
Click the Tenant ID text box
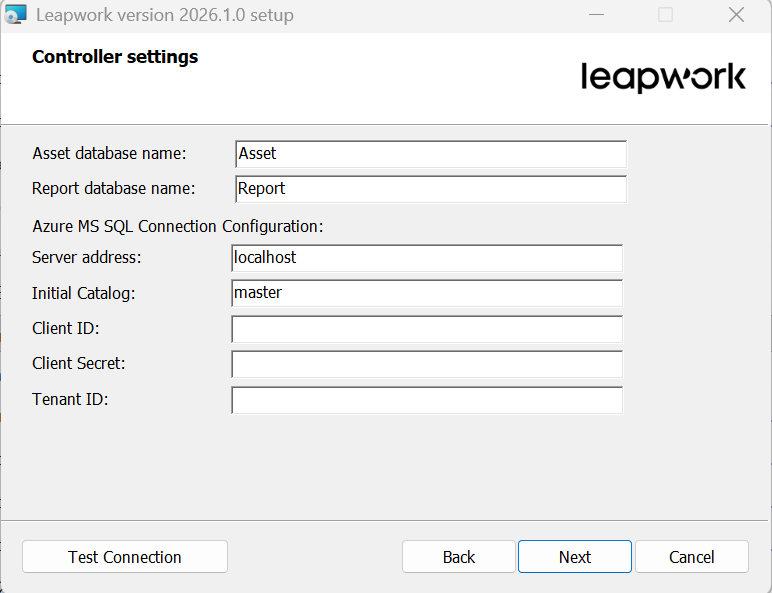point(427,400)
